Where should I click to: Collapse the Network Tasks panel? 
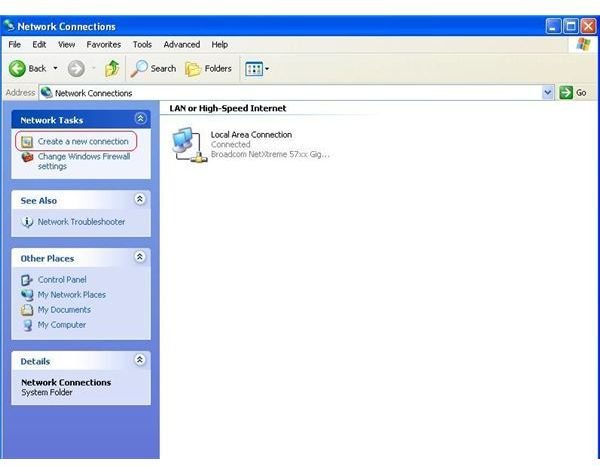140,119
